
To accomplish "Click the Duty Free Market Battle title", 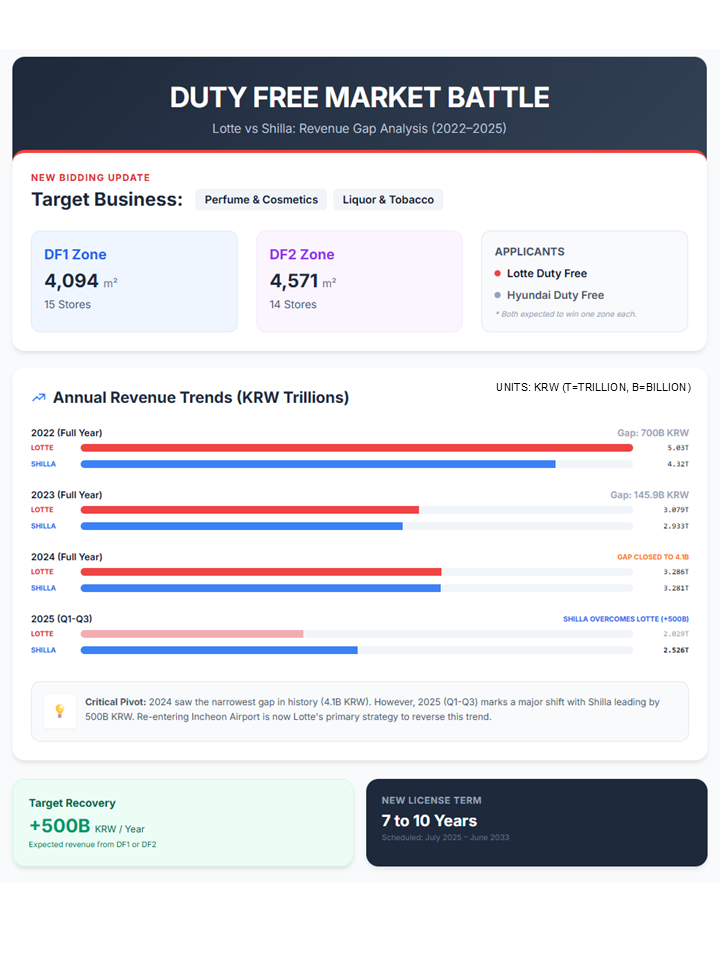I will point(359,97).
